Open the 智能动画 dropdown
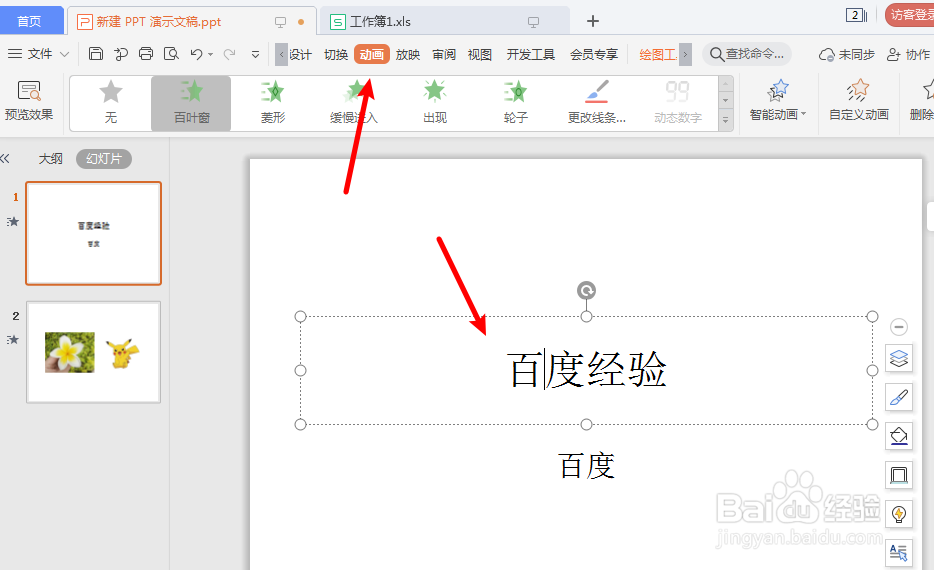The width and height of the screenshot is (934, 570). coord(778,101)
